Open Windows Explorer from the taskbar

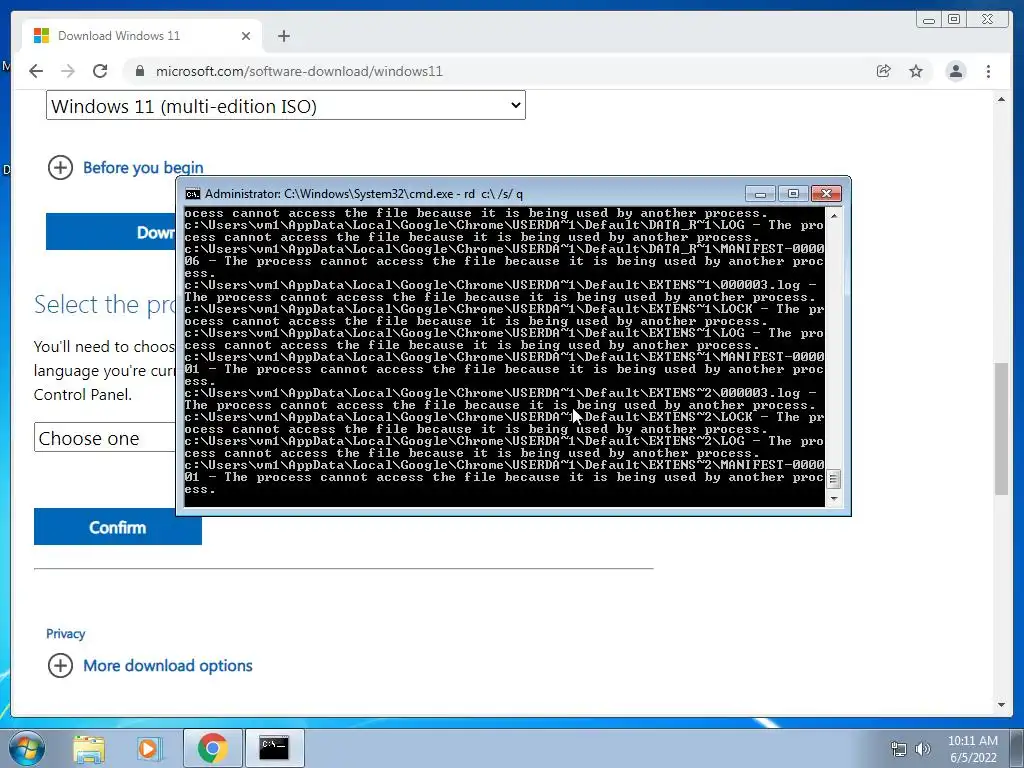(x=89, y=748)
